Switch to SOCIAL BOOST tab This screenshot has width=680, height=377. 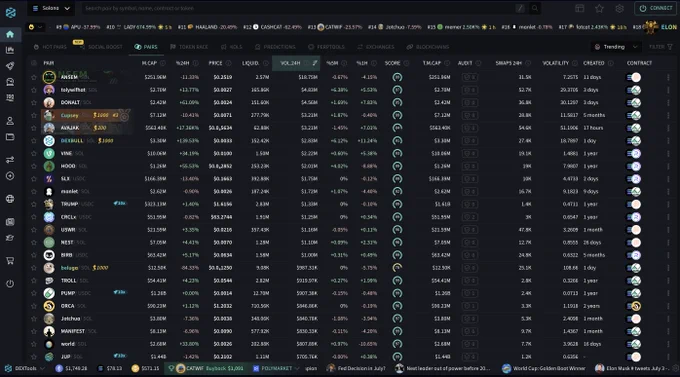click(x=101, y=47)
